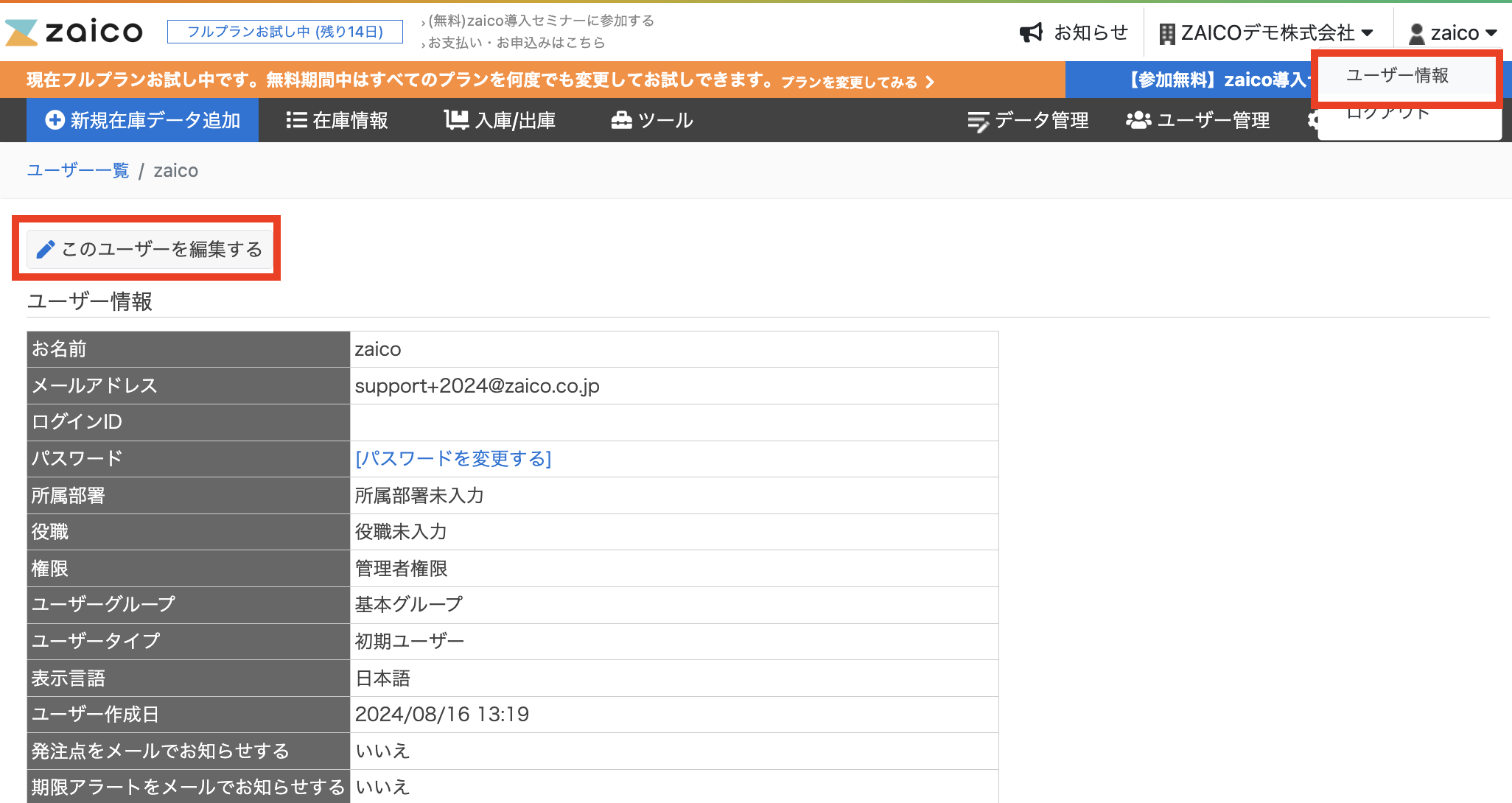Click the お名前 value zaico
Screen dimensions: 1512x803
pos(378,349)
